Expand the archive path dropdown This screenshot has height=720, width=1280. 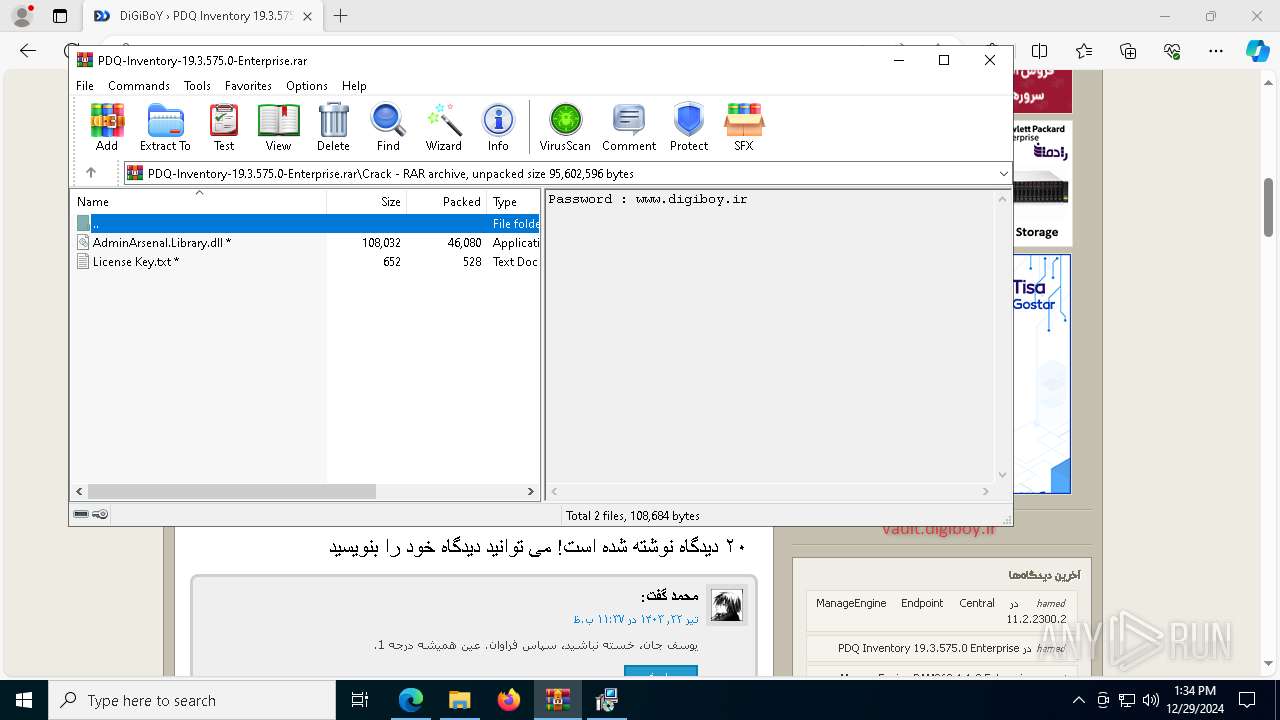[1003, 174]
